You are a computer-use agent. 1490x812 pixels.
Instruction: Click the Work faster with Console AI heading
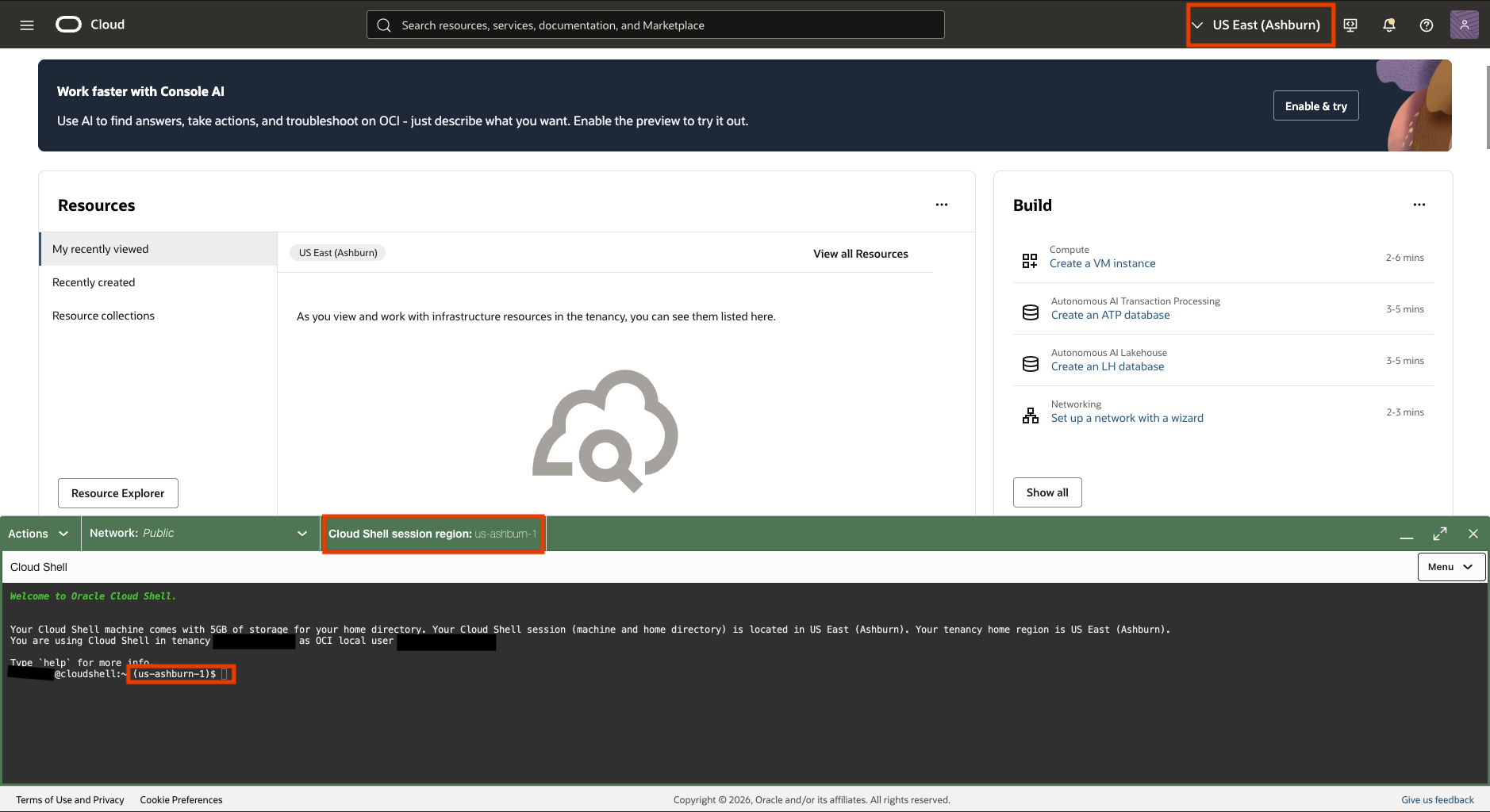pos(140,91)
